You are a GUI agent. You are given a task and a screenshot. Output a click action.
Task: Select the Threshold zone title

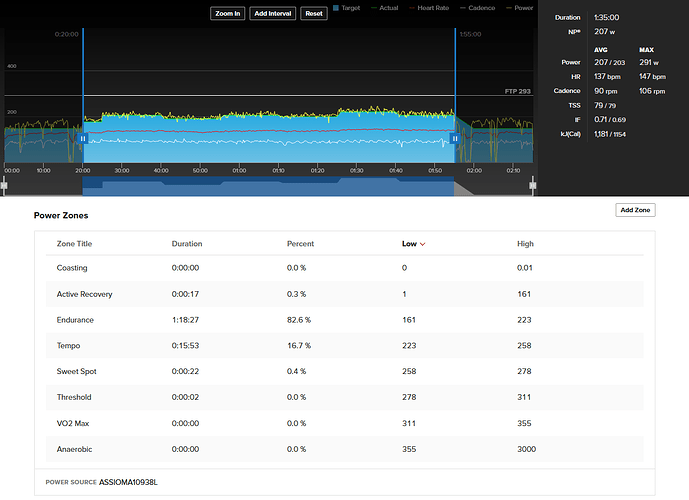click(74, 397)
